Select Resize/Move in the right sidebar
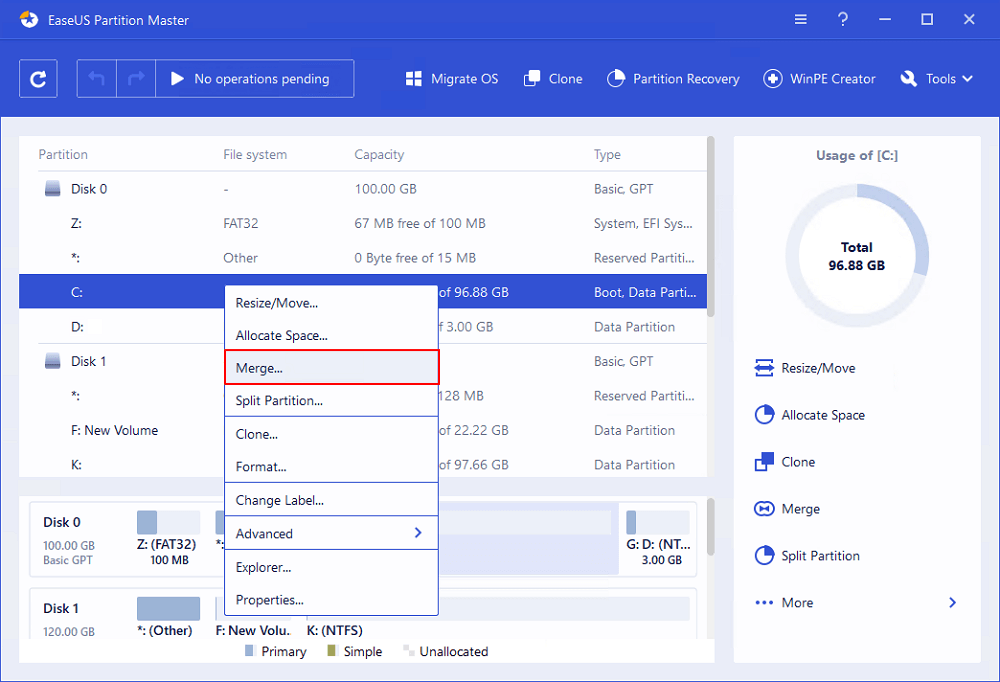 pos(814,368)
